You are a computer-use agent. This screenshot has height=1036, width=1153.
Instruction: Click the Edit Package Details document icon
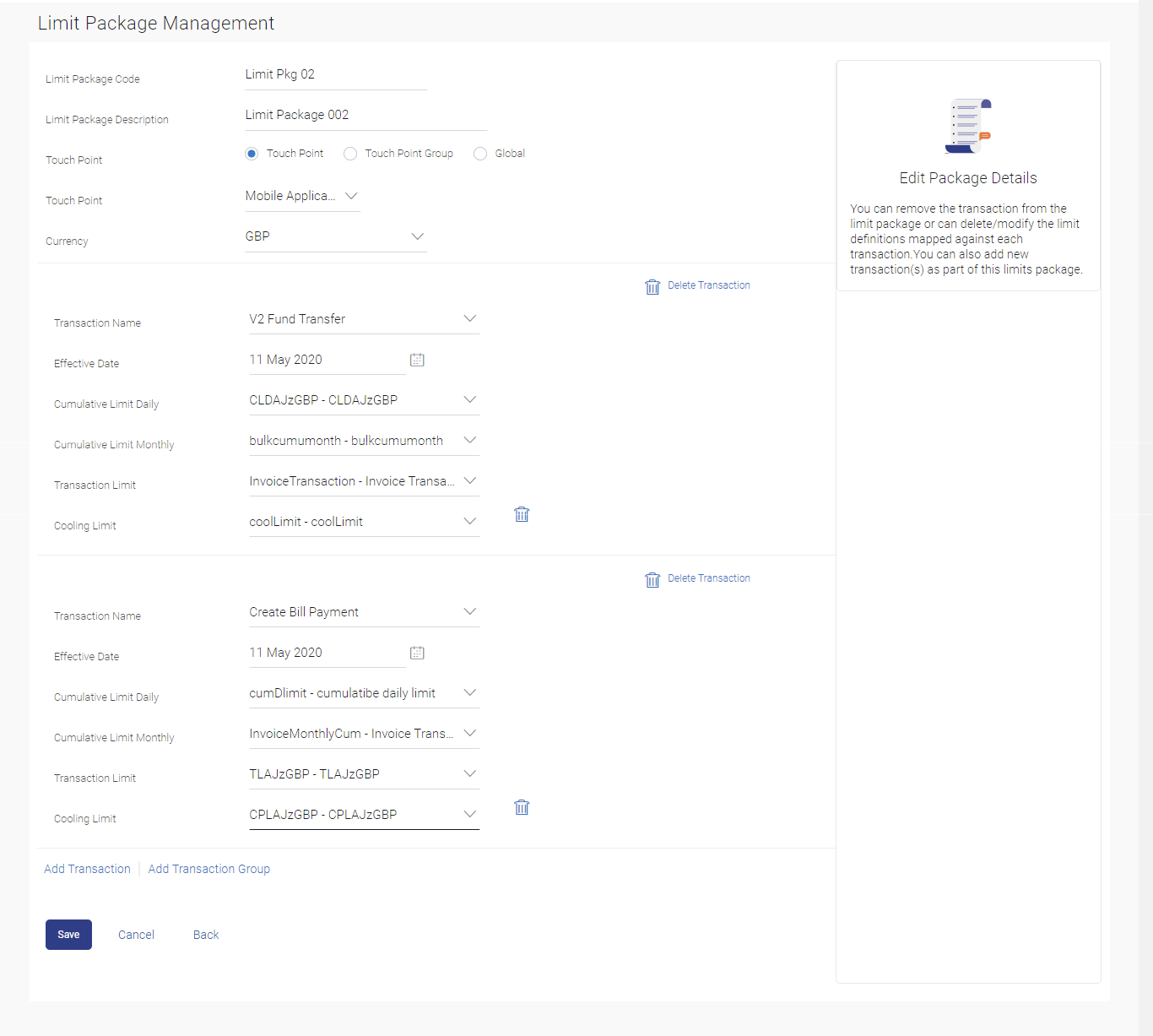[x=967, y=126]
